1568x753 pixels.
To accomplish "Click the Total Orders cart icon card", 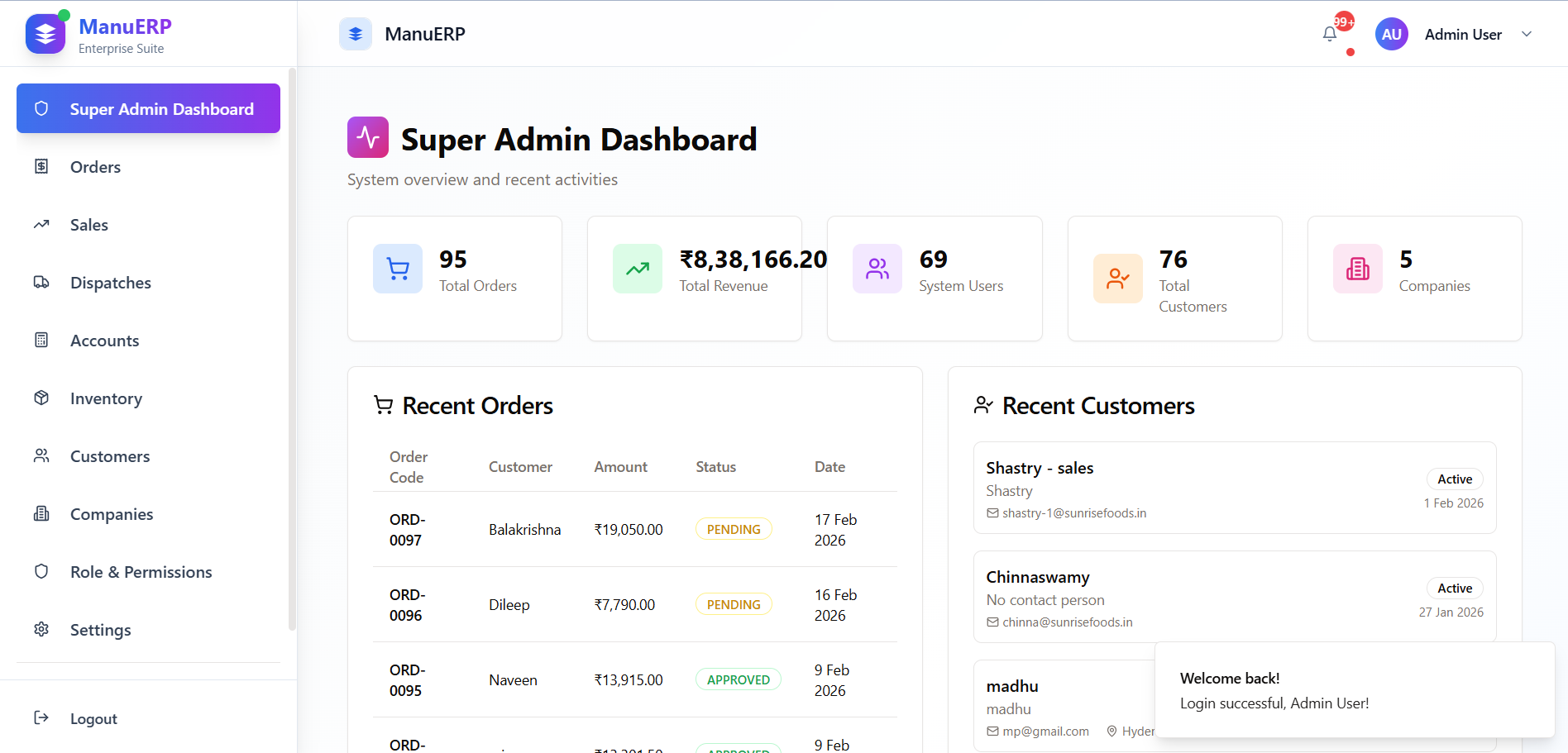I will [x=398, y=269].
